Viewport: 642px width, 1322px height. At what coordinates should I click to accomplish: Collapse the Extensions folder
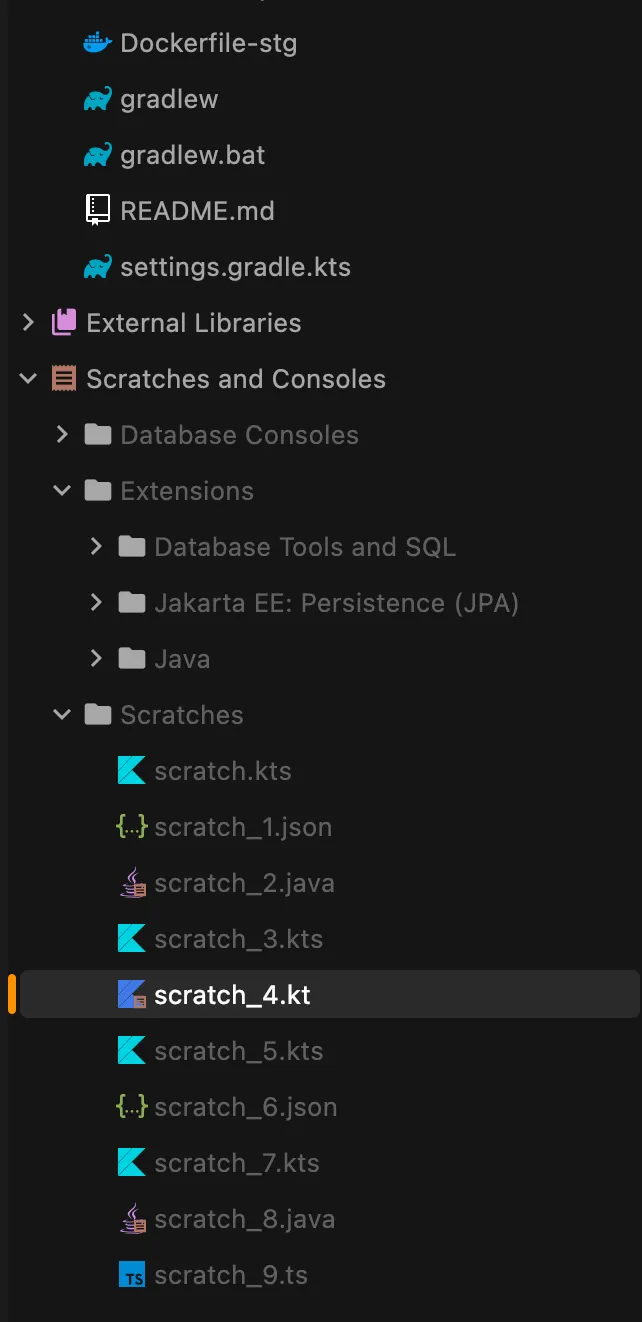[x=63, y=491]
